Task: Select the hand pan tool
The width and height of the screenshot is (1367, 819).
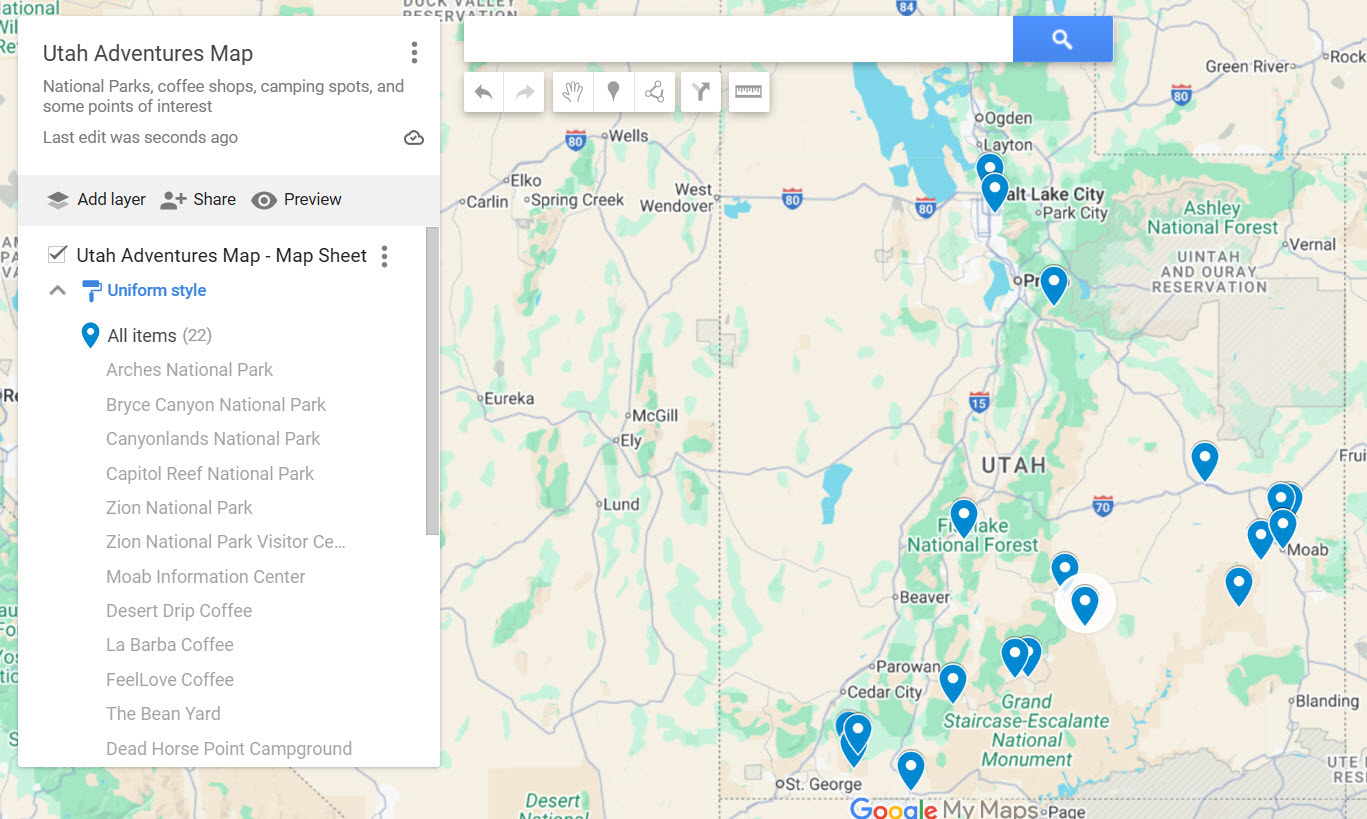Action: coord(573,92)
